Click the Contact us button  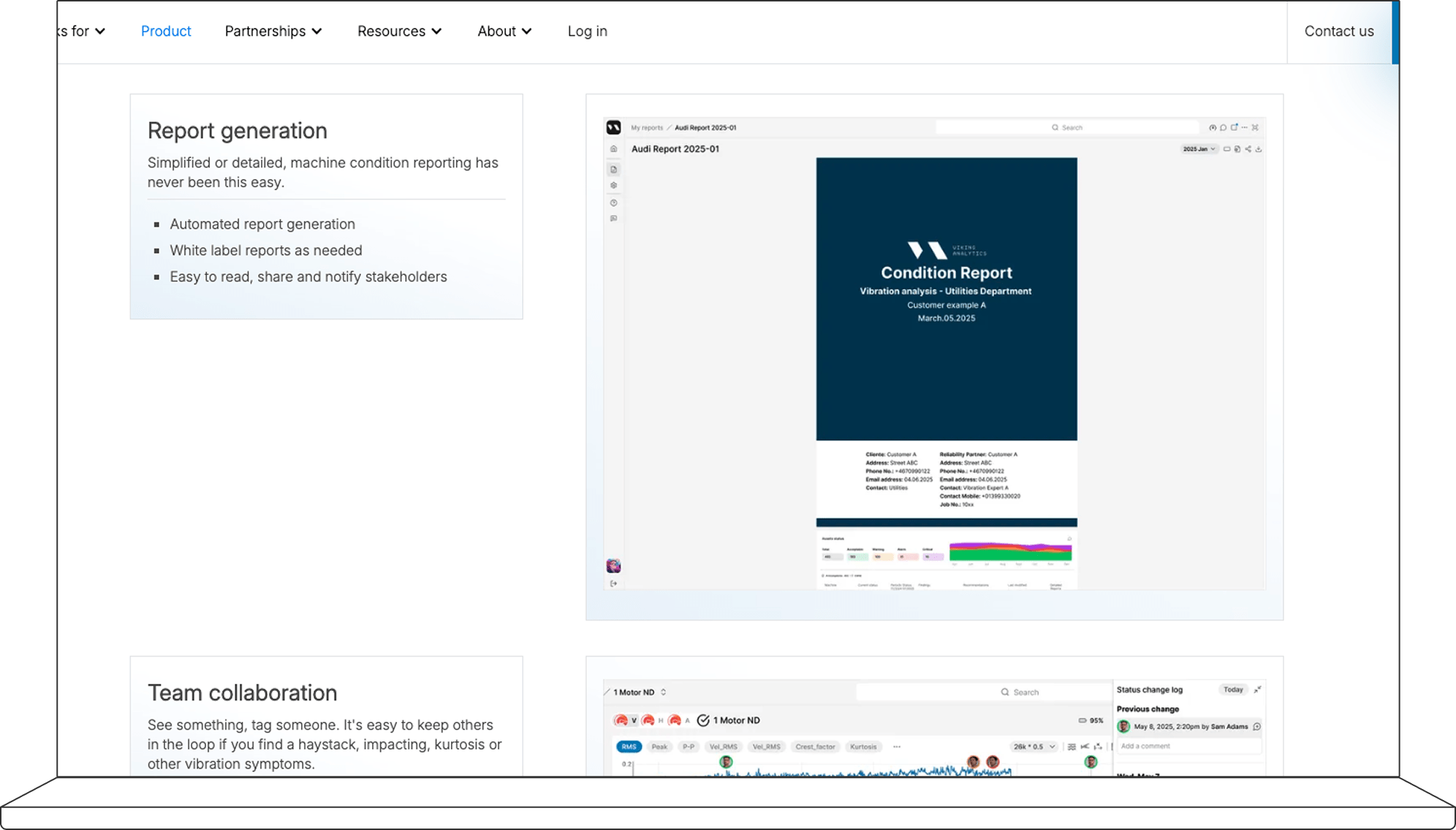[x=1338, y=31]
